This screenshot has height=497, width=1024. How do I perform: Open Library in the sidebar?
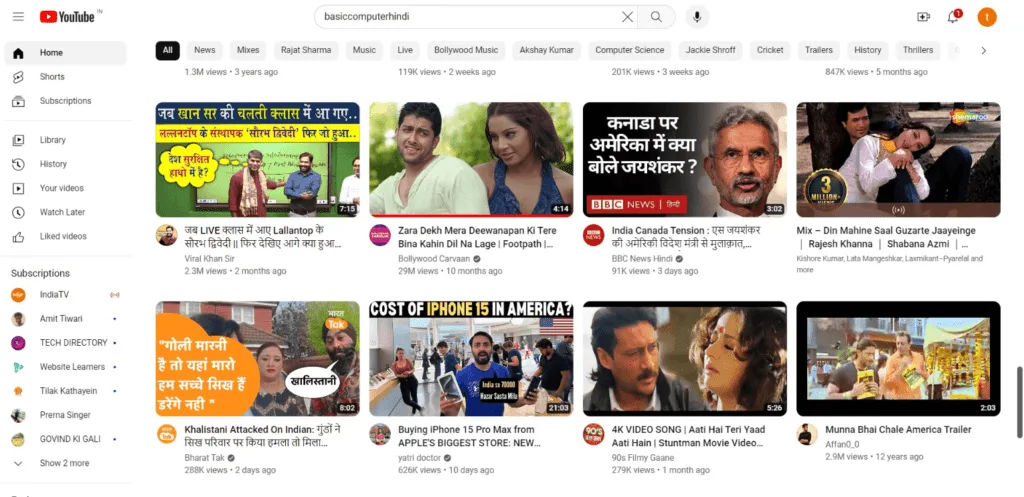pos(65,140)
